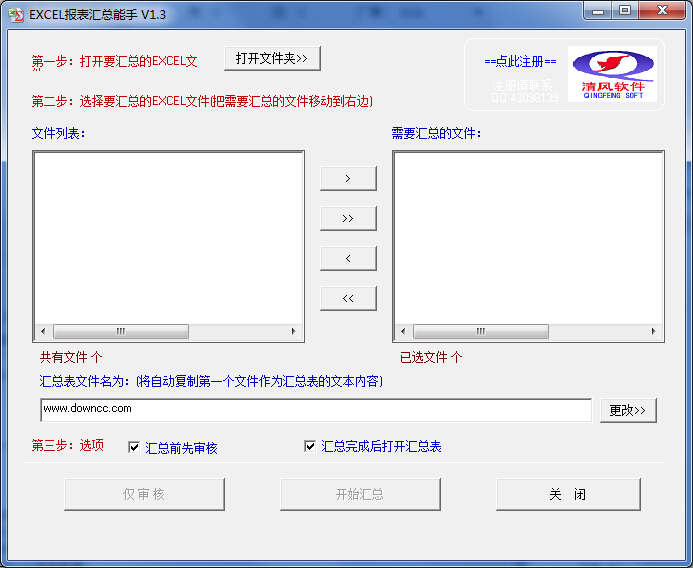Viewport: 693px width, 568px height.
Task: Remove all files with << button
Action: coord(348,298)
